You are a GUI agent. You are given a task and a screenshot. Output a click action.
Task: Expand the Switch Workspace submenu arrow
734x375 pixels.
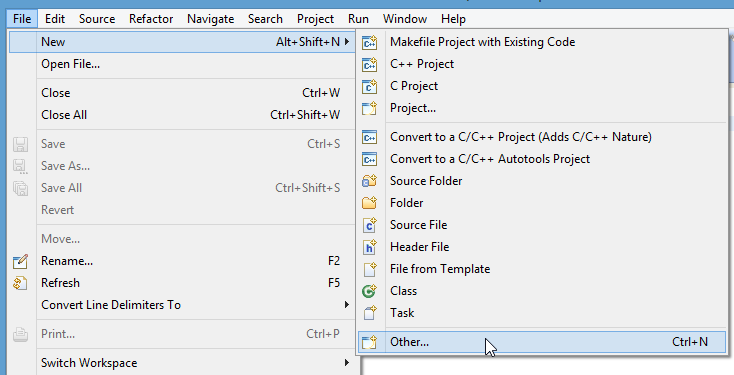[x=347, y=363]
